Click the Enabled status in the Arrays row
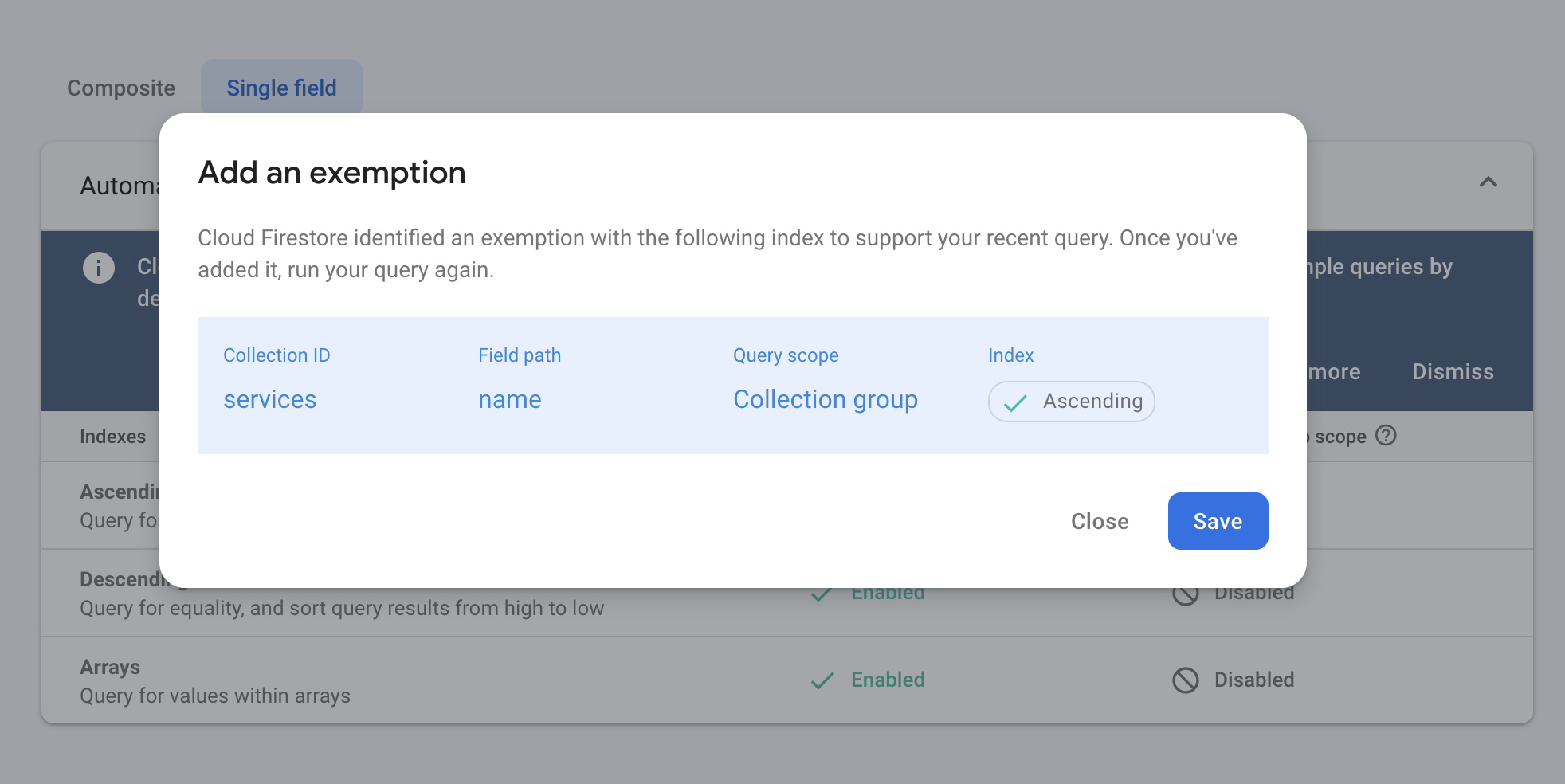This screenshot has height=784, width=1565. coord(888,680)
